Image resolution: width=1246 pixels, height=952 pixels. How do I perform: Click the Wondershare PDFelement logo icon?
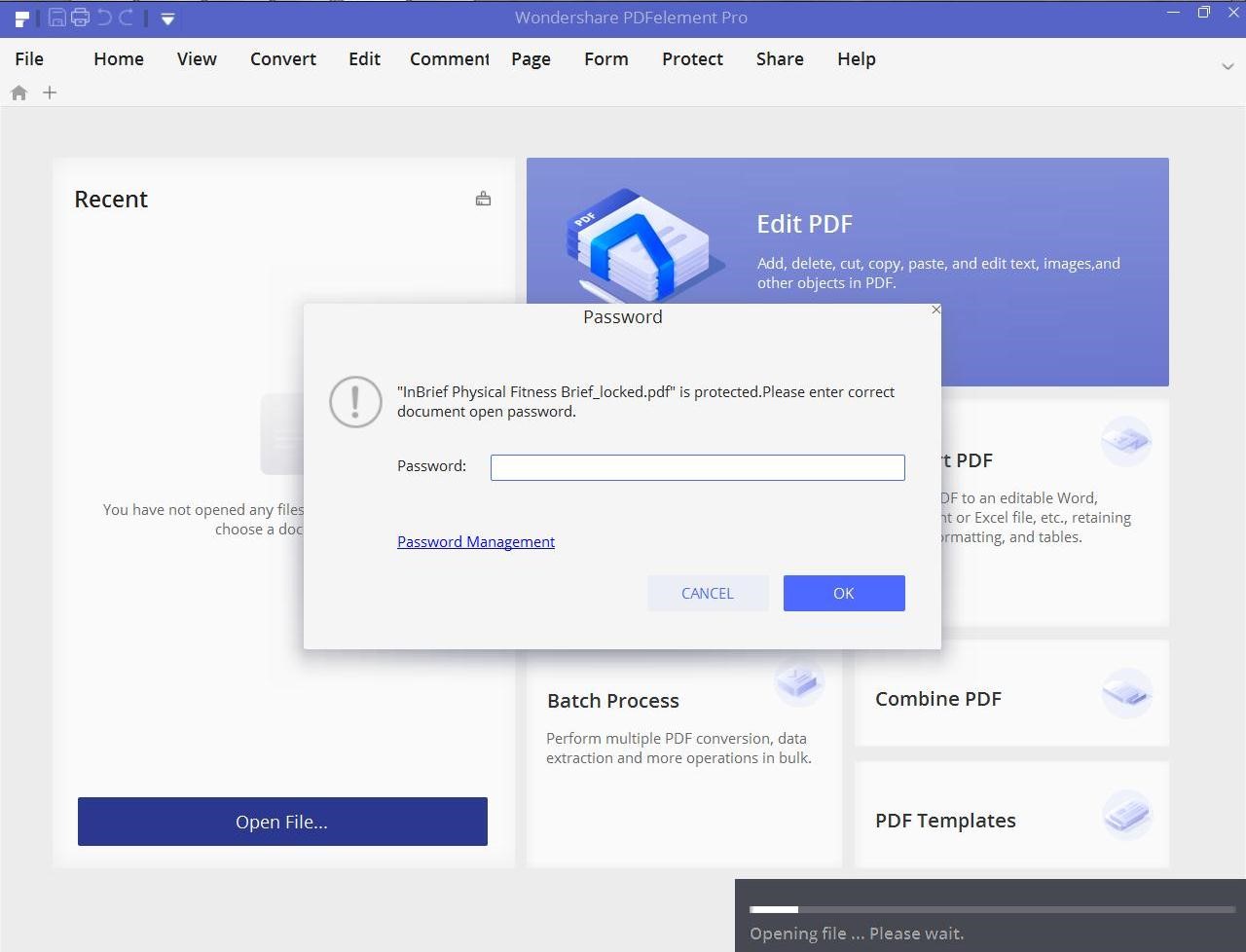21,18
